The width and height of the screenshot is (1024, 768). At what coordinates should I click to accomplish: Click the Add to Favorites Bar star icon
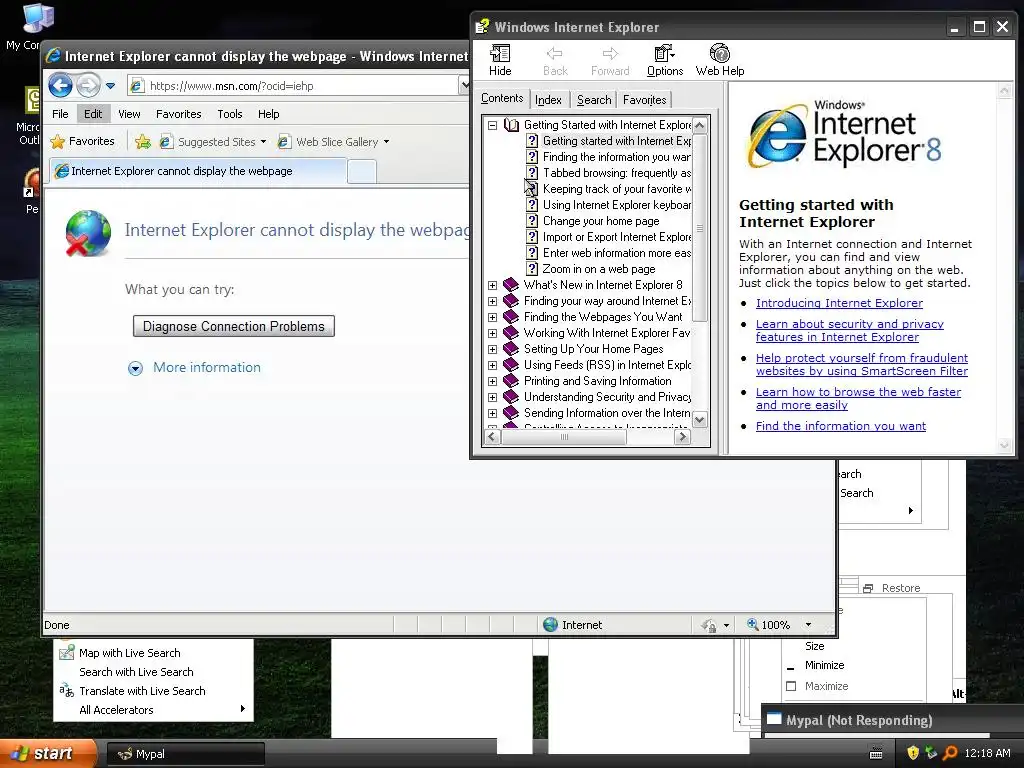[143, 141]
